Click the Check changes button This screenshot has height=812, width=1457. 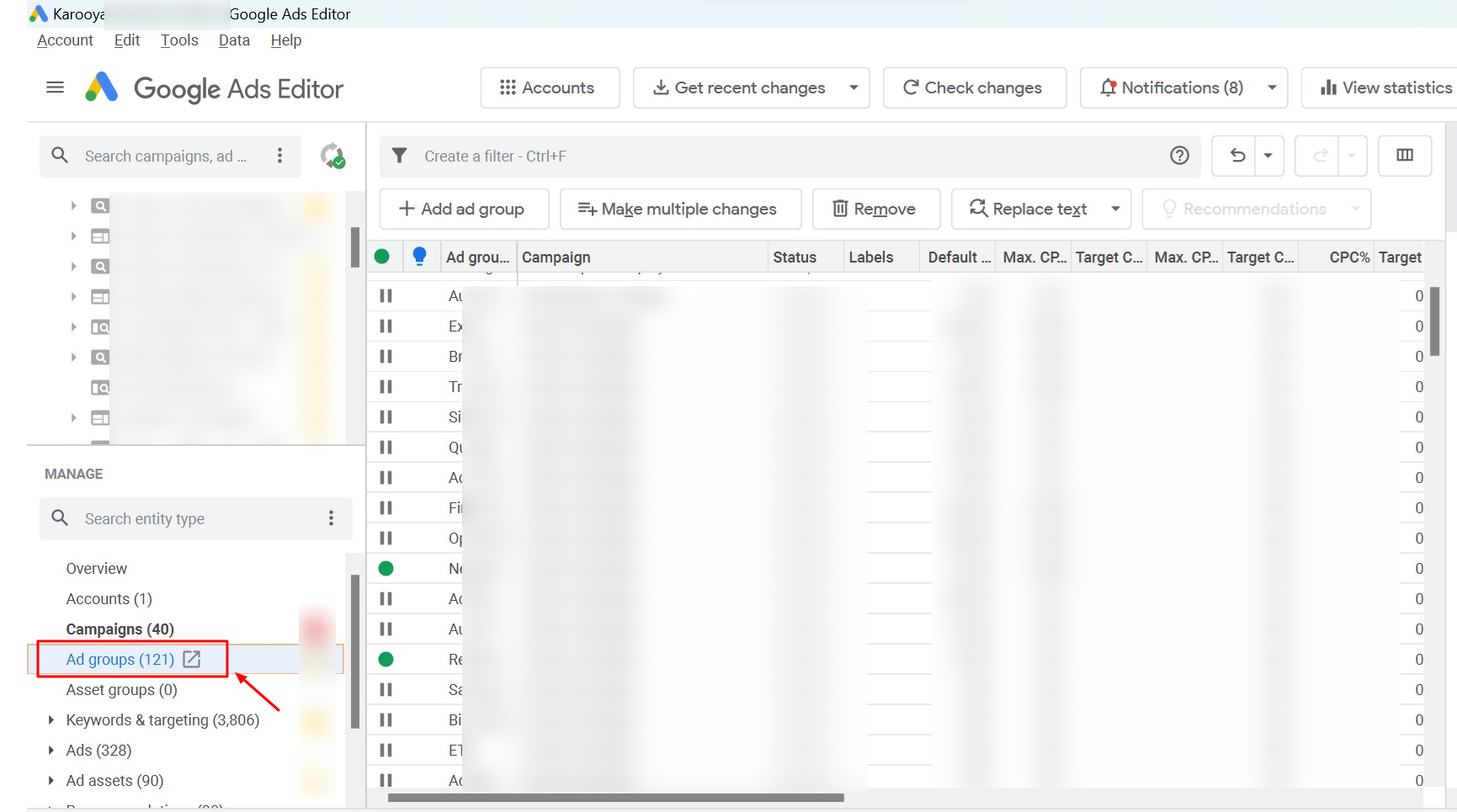pyautogui.click(x=974, y=88)
